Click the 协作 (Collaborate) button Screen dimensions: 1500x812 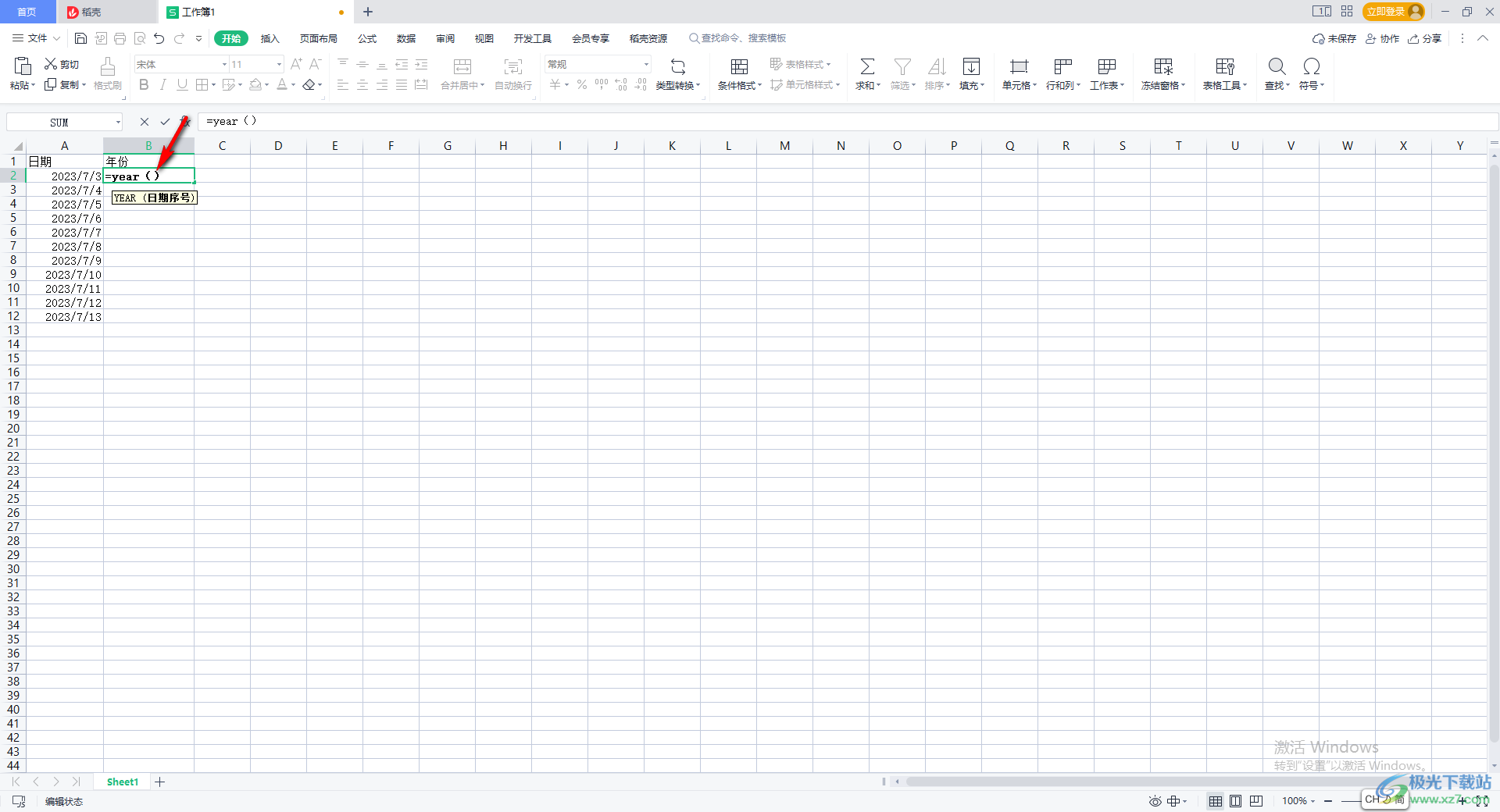1382,38
